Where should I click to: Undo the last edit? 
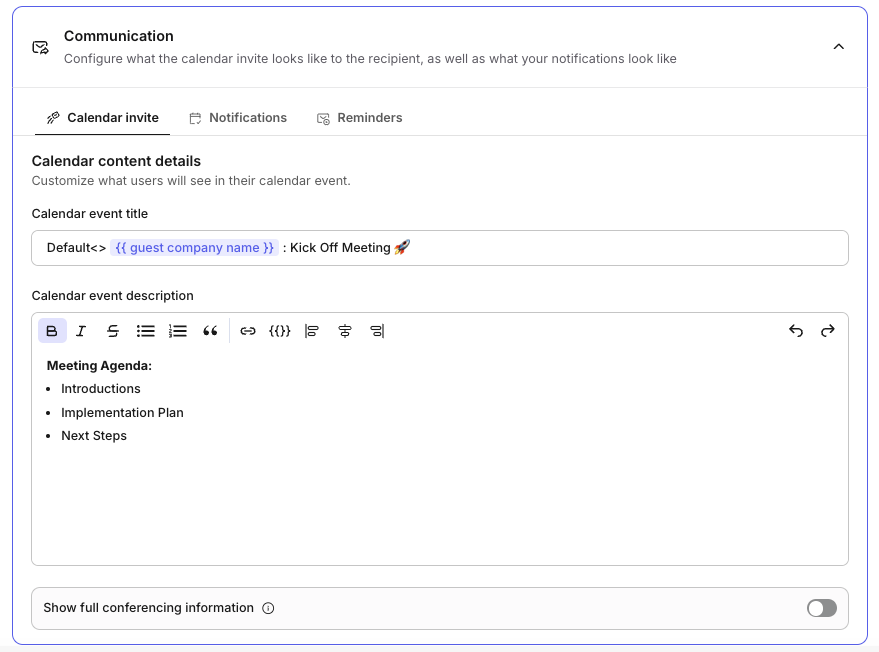(796, 331)
